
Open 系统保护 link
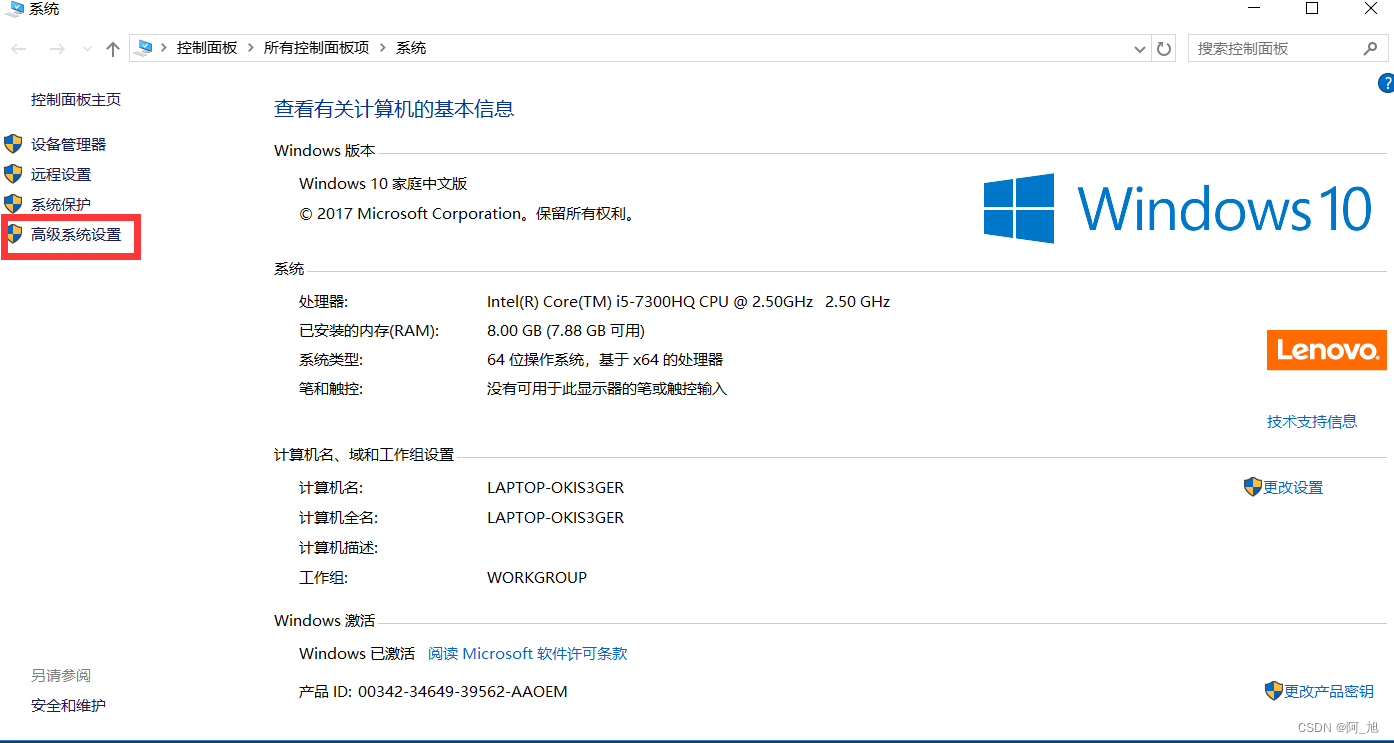click(61, 204)
